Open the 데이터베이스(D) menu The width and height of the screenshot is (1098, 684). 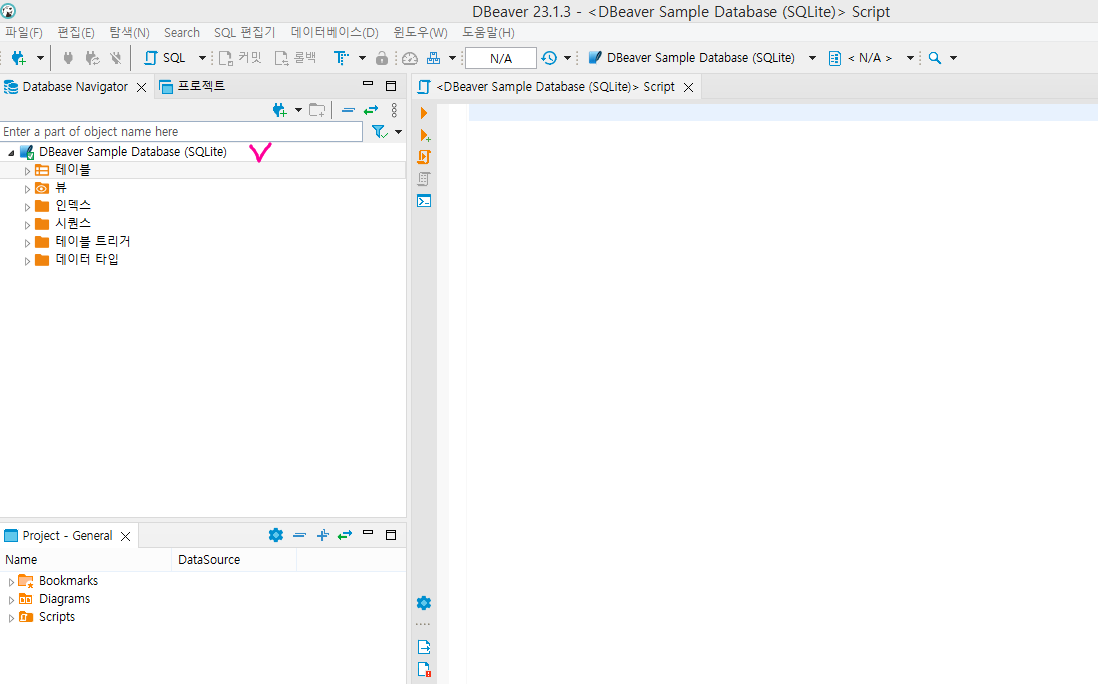click(x=335, y=32)
